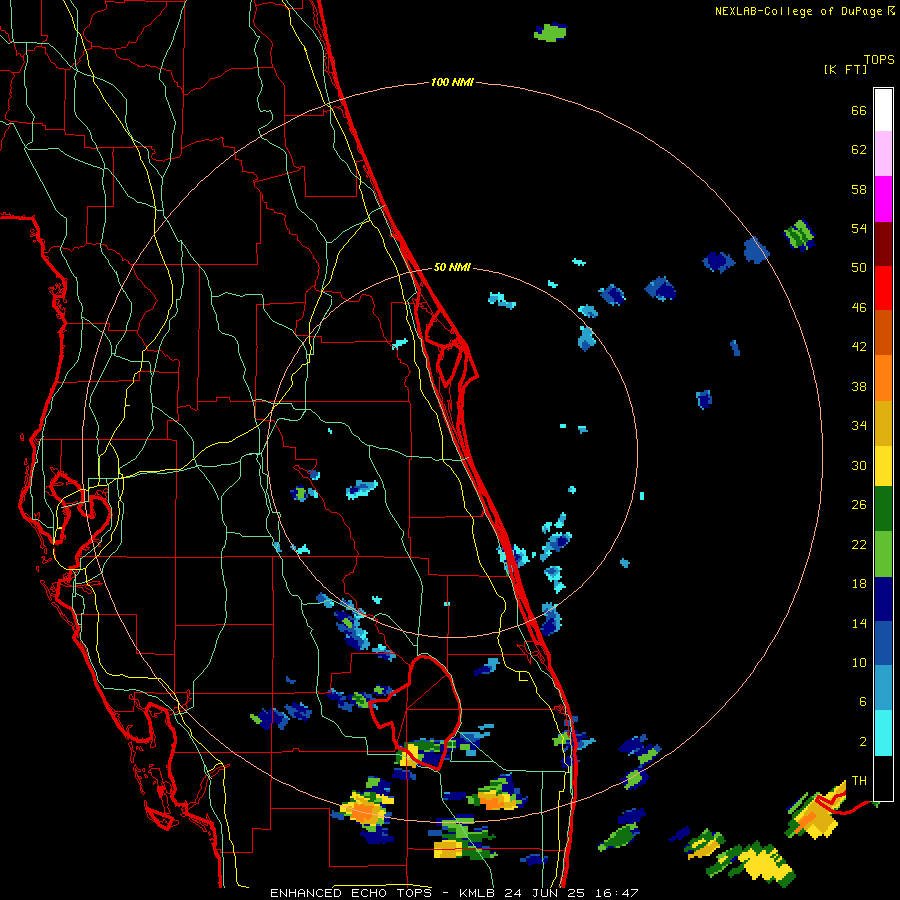
Task: Click the legend value 50
Action: pos(859,268)
